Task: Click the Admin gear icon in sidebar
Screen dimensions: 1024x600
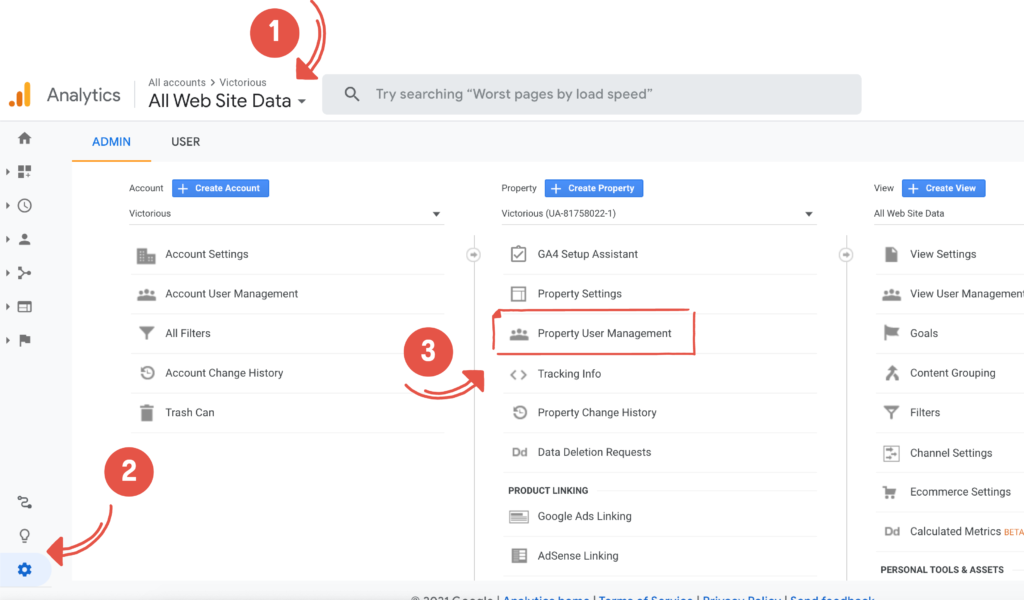Action: pyautogui.click(x=25, y=570)
